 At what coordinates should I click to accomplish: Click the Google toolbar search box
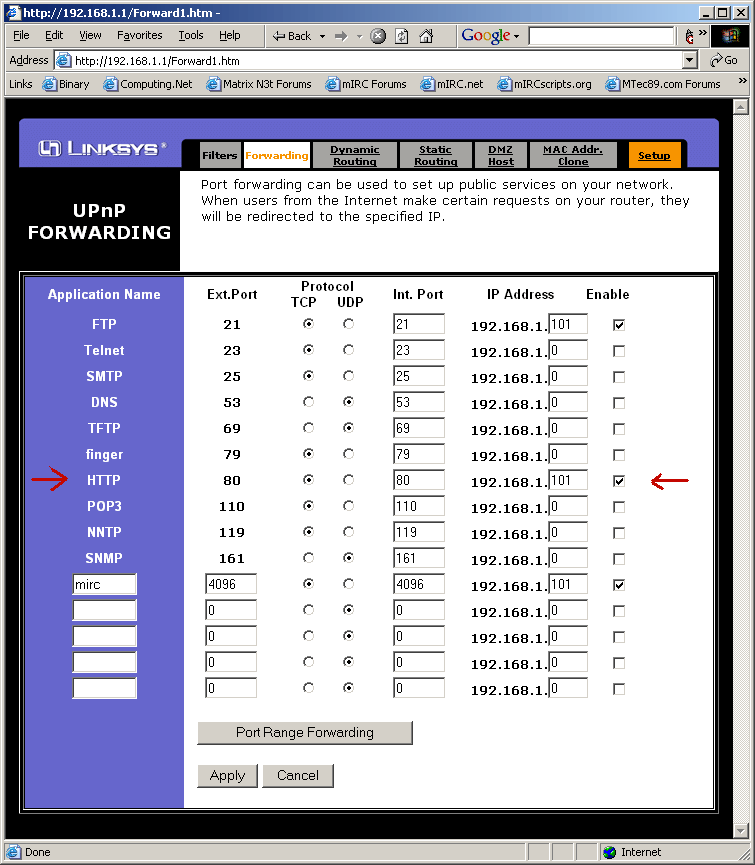click(x=601, y=36)
